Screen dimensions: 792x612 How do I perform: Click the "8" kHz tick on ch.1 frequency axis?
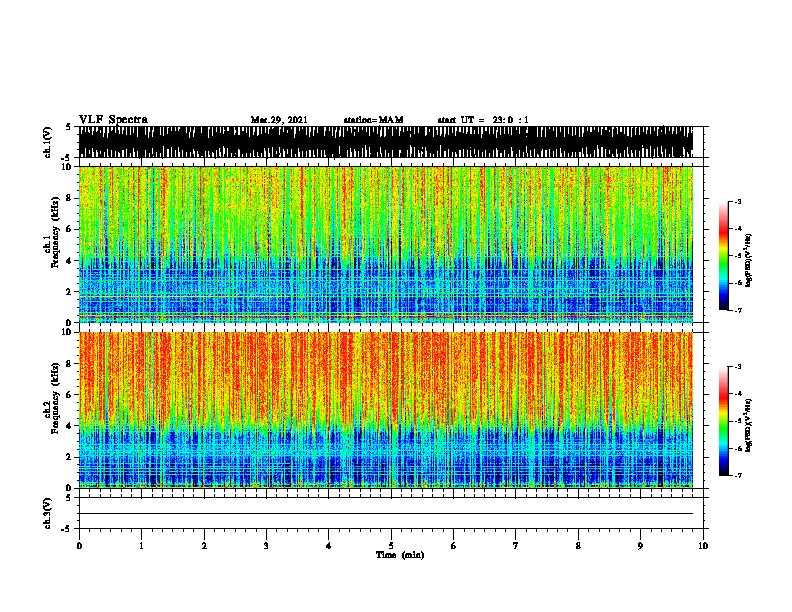coord(70,198)
